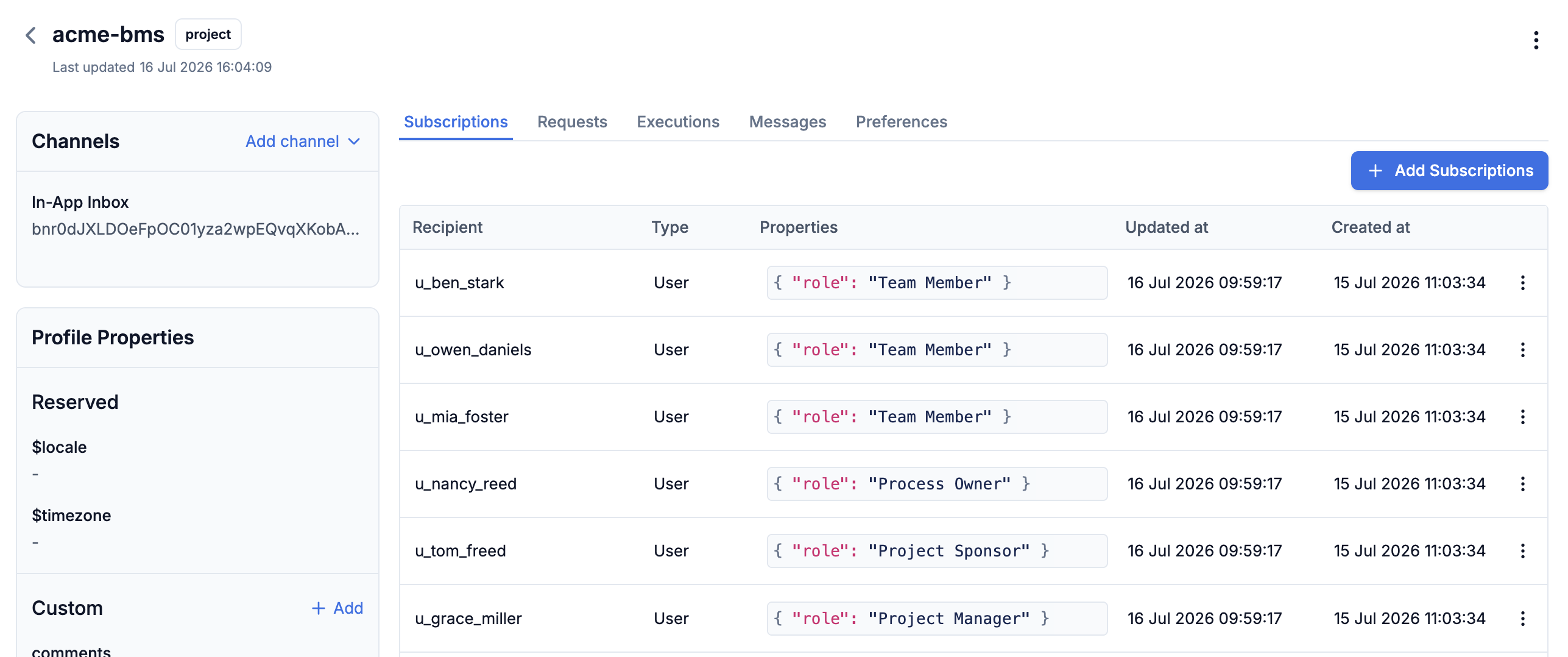Click the acme-bms title
Image resolution: width=1568 pixels, height=657 pixels.
[108, 35]
